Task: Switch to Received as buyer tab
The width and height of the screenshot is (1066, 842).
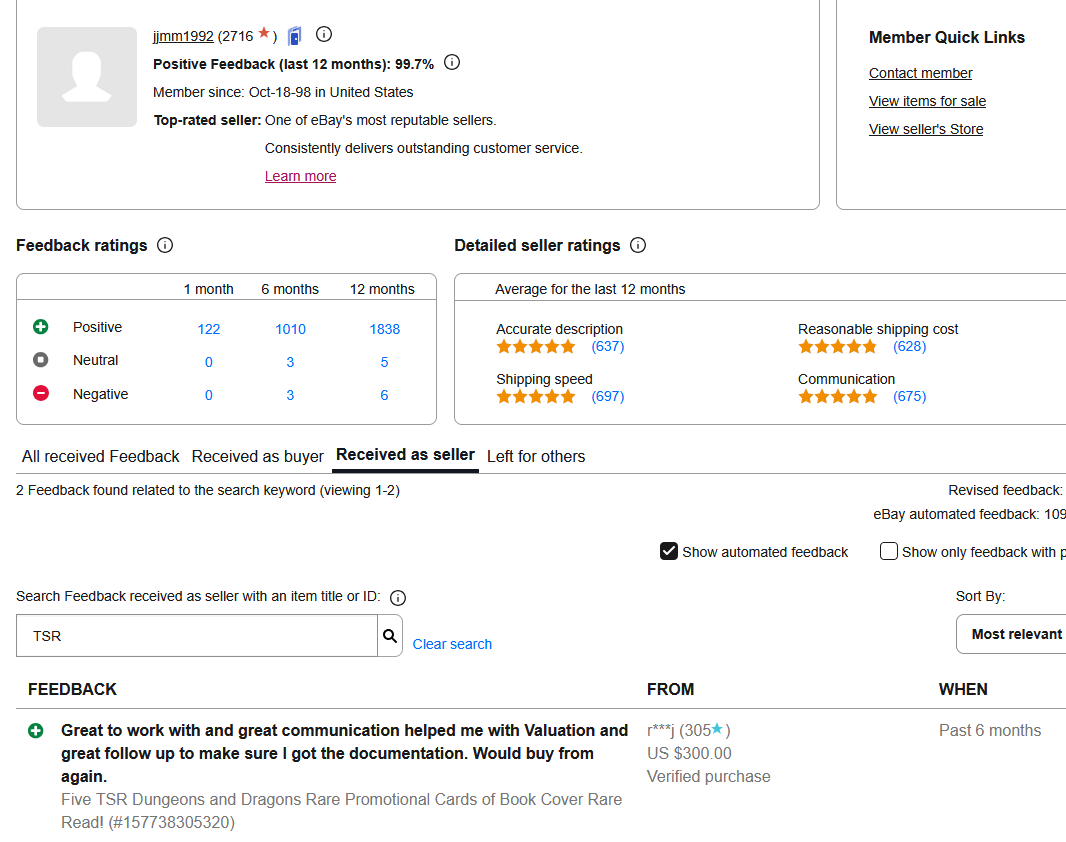Action: [258, 456]
